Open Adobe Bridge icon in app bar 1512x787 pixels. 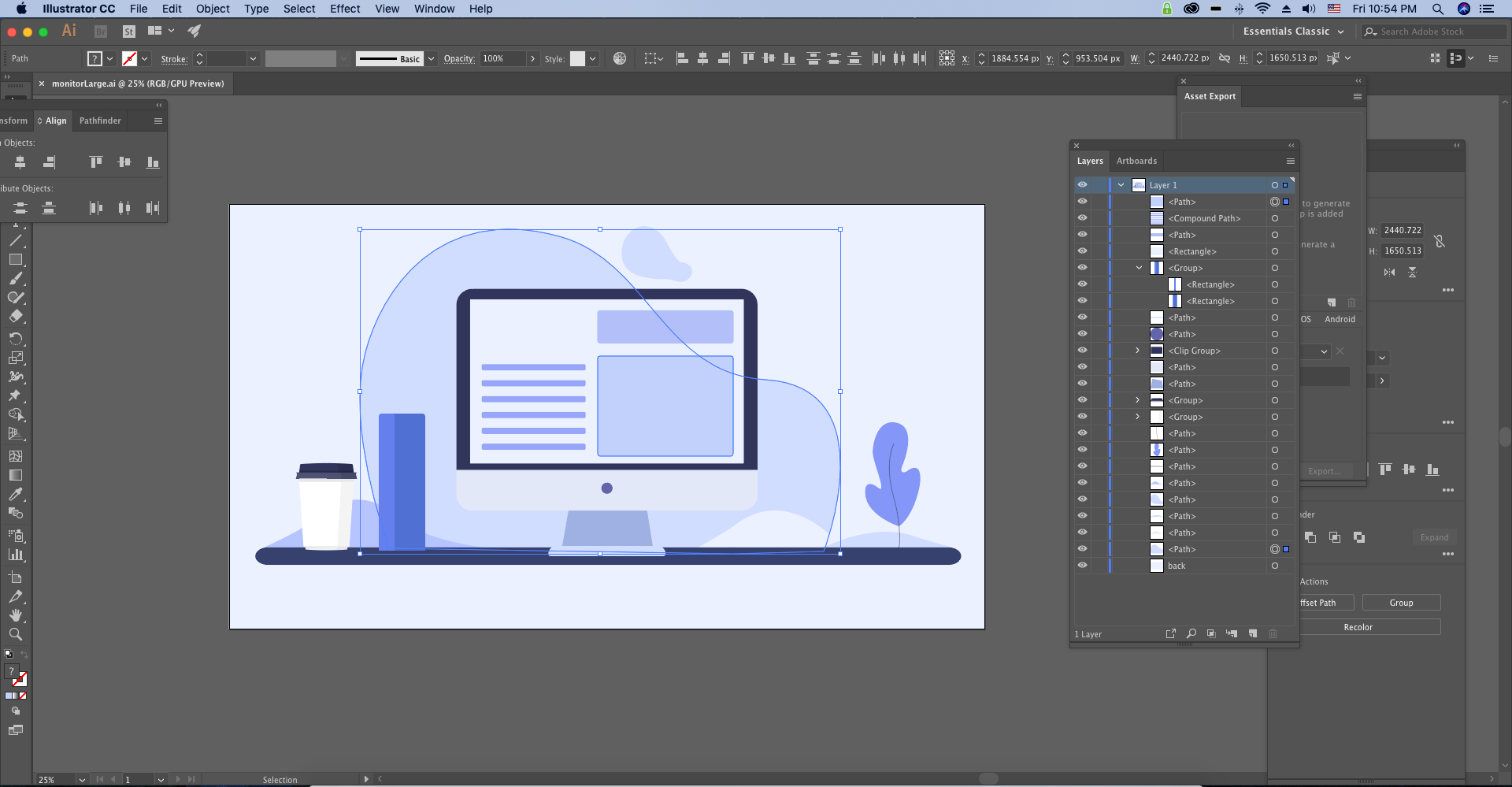pos(101,32)
